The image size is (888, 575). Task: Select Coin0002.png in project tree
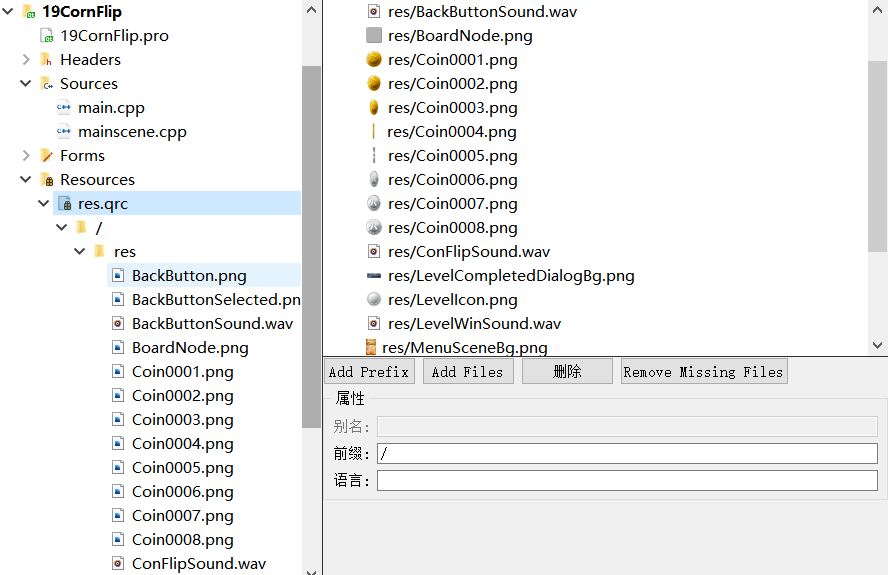[182, 395]
